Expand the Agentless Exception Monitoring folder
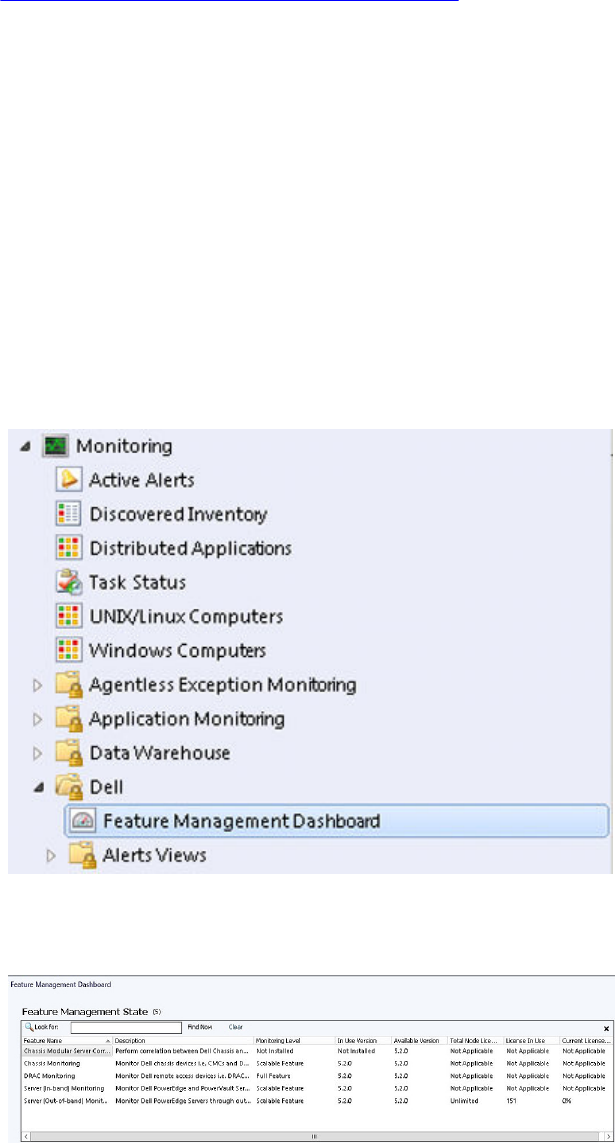Screen dimensions: 615x1143 39,685
